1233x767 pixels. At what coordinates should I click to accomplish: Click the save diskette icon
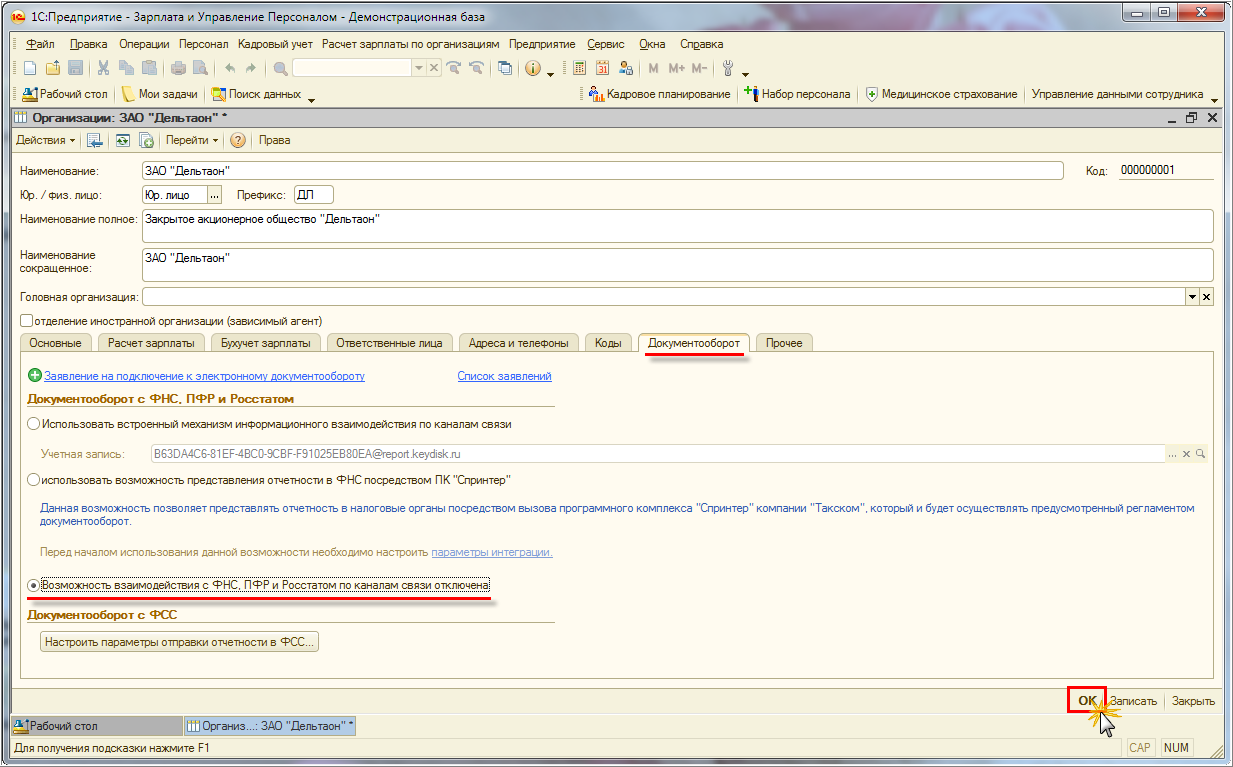(75, 68)
